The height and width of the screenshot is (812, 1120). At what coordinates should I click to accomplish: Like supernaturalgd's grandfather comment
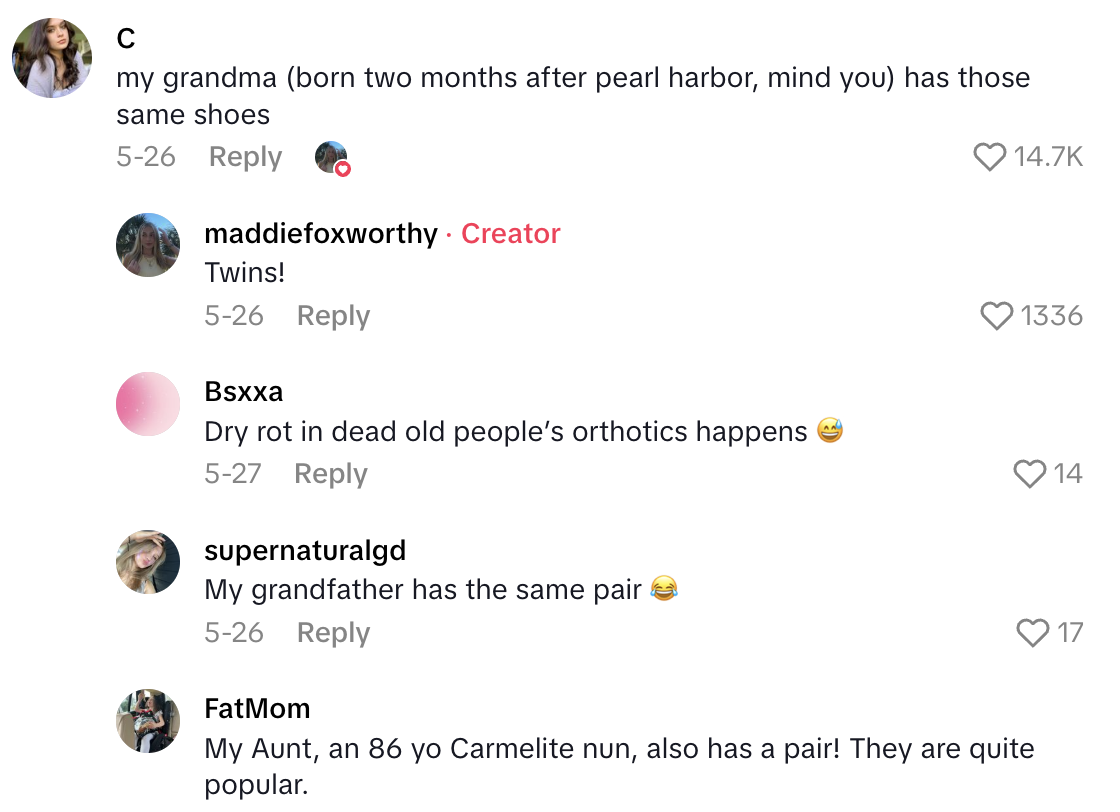click(x=1032, y=633)
